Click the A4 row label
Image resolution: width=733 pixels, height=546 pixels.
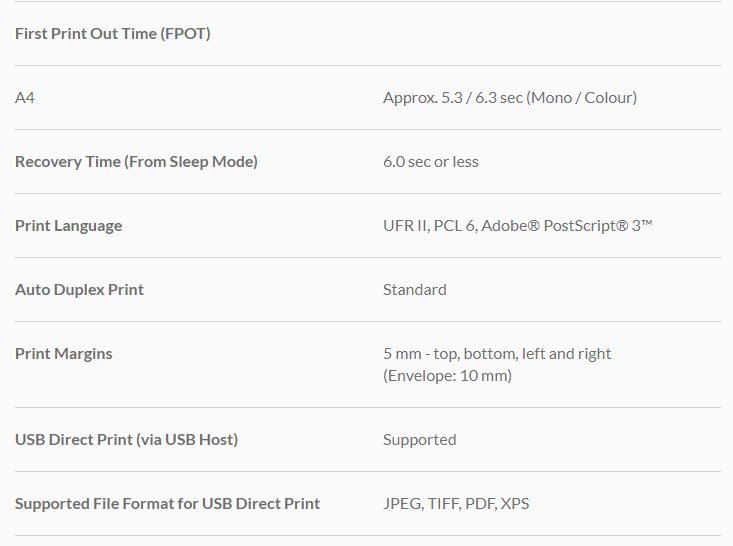[25, 98]
